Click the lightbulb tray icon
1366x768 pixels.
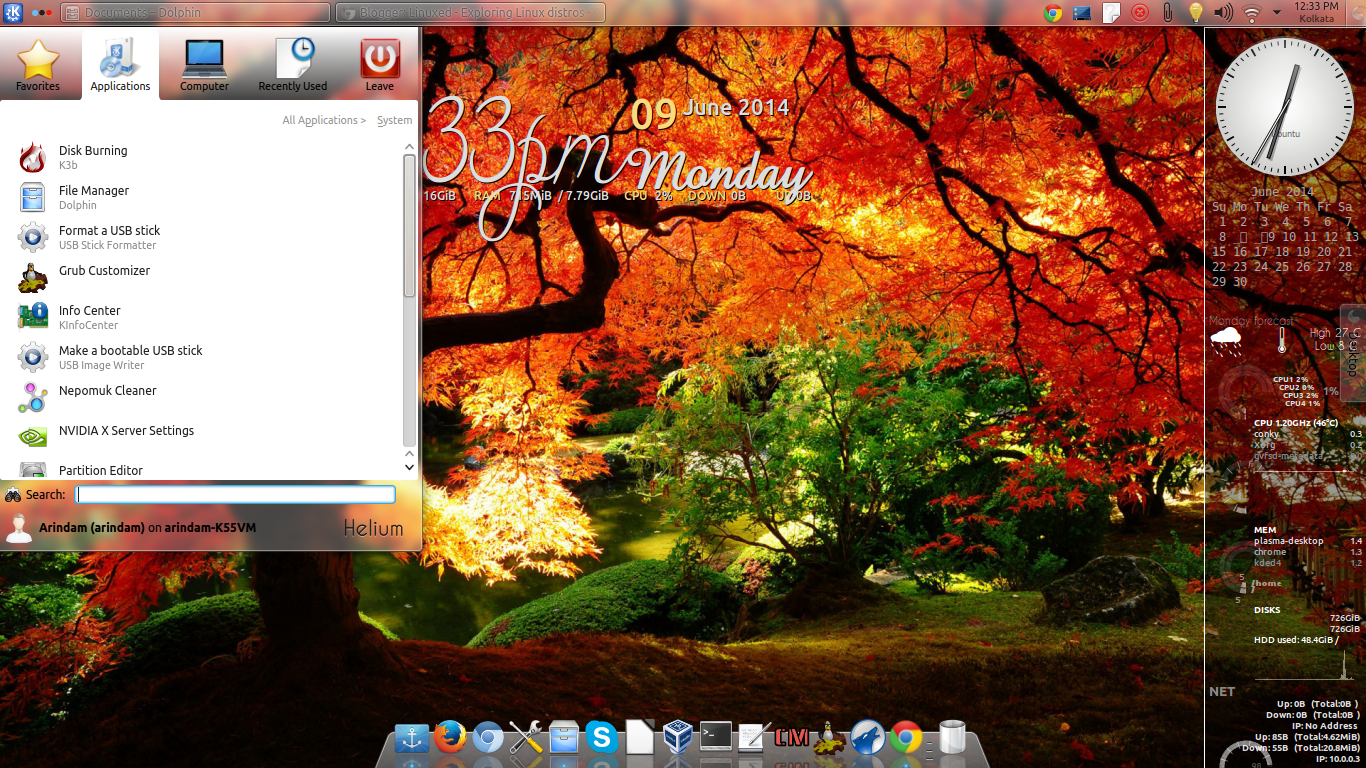pos(1194,13)
